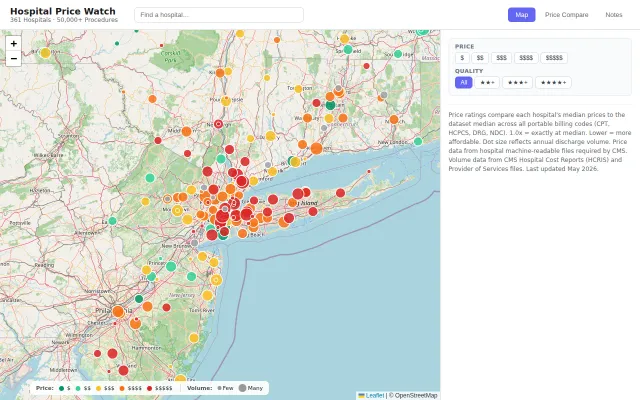Click the QUALITY filter heading
Viewport: 640px width, 400px height.
tap(469, 71)
